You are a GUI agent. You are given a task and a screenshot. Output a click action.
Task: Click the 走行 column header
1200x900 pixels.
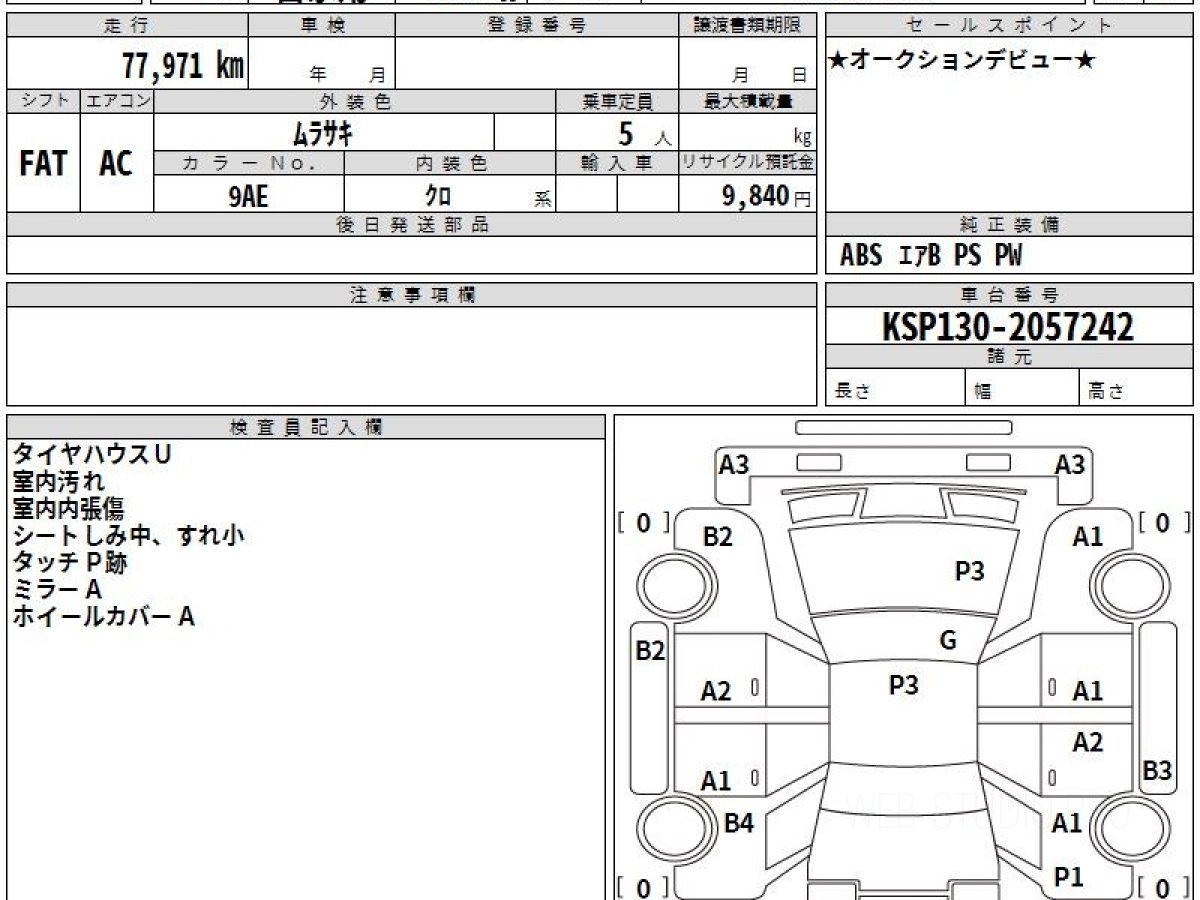[x=127, y=26]
